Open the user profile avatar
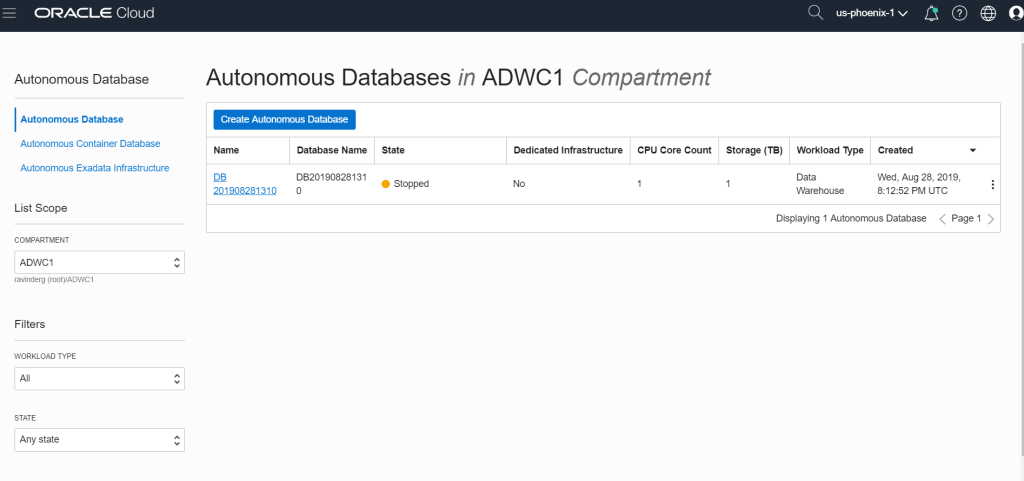1024x481 pixels. click(x=1015, y=14)
